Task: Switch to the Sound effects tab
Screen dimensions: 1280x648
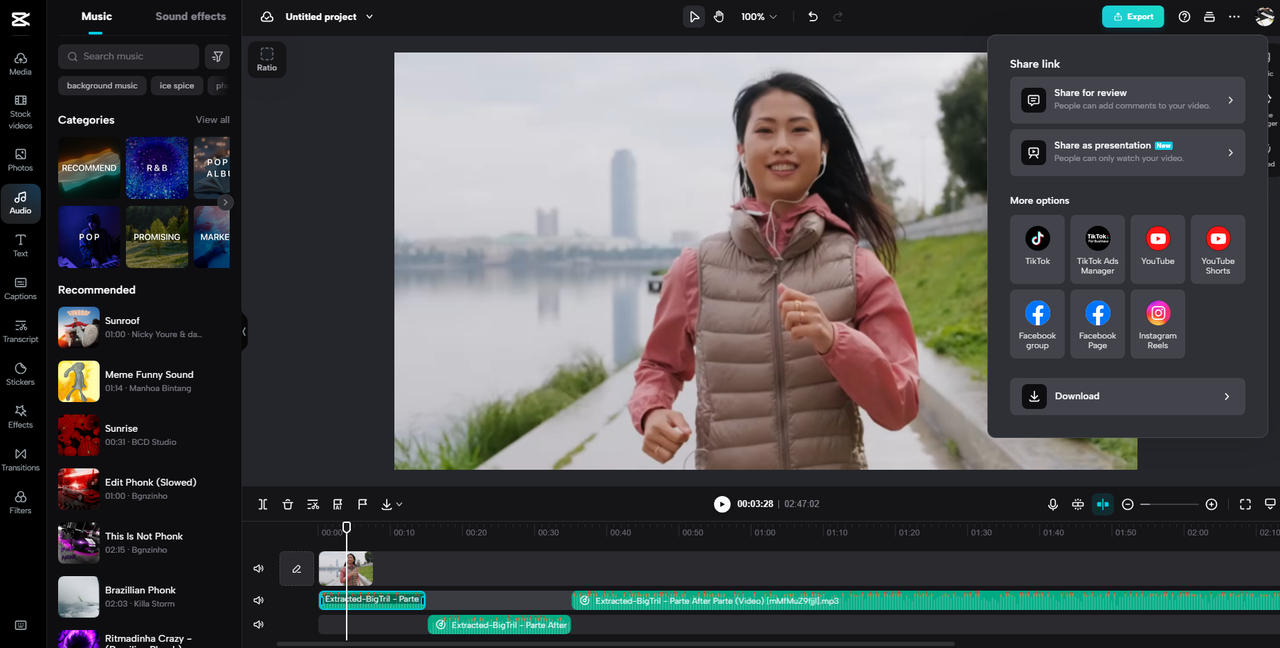Action: (x=190, y=16)
